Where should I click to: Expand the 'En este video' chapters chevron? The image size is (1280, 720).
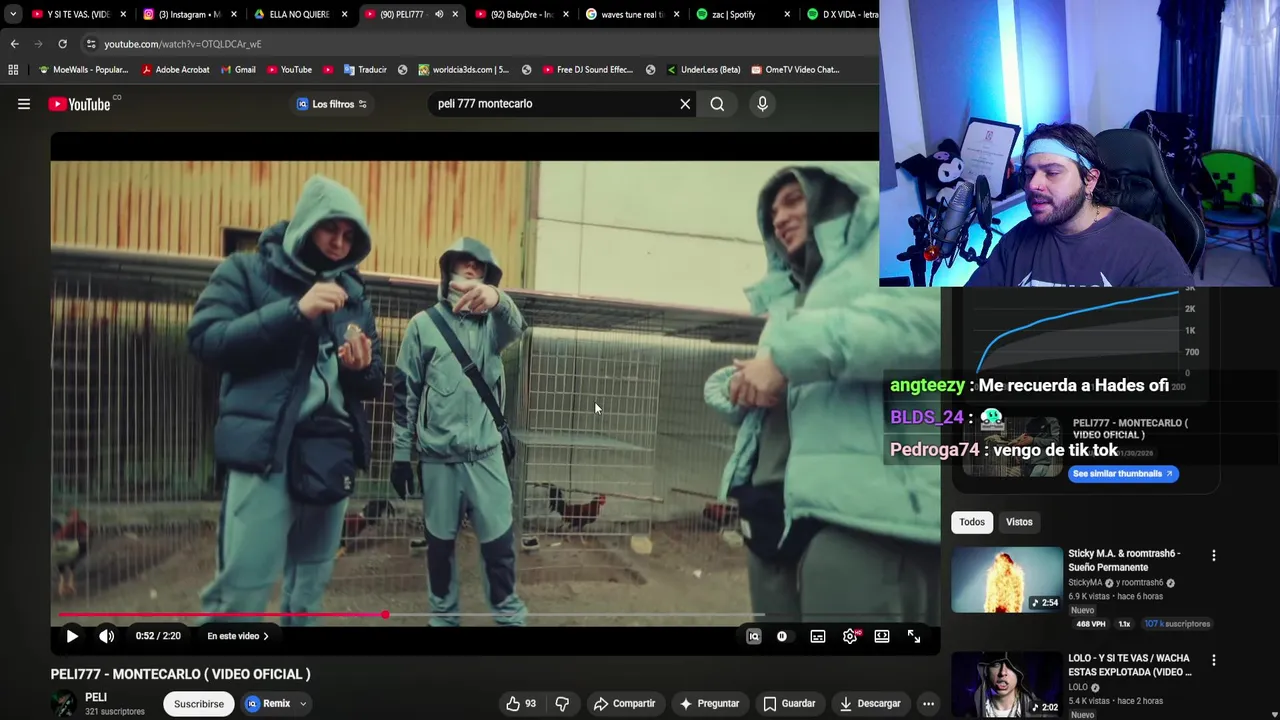(265, 636)
